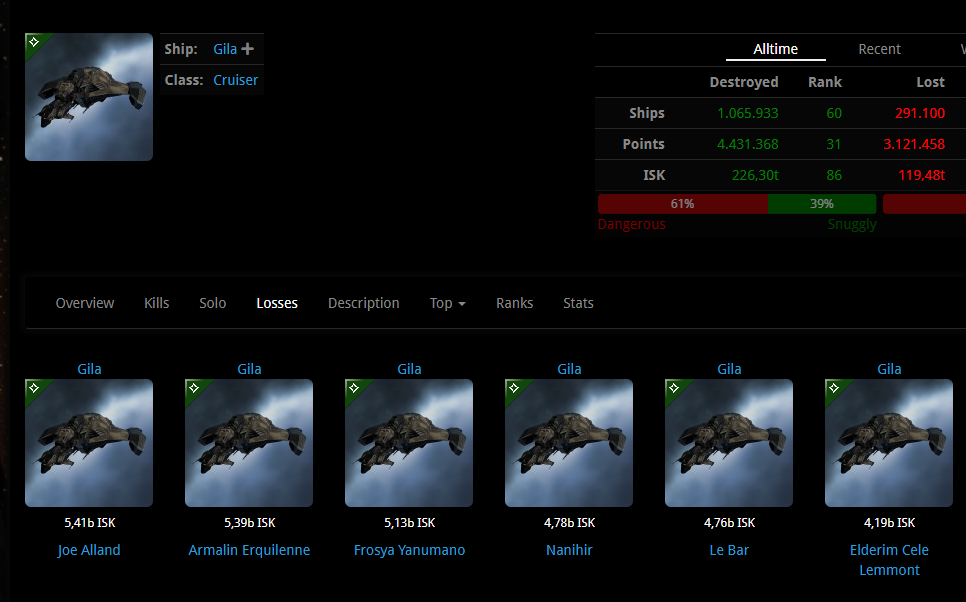966x602 pixels.
Task: Open Armalin Erquilenne's pilot link
Action: [249, 550]
